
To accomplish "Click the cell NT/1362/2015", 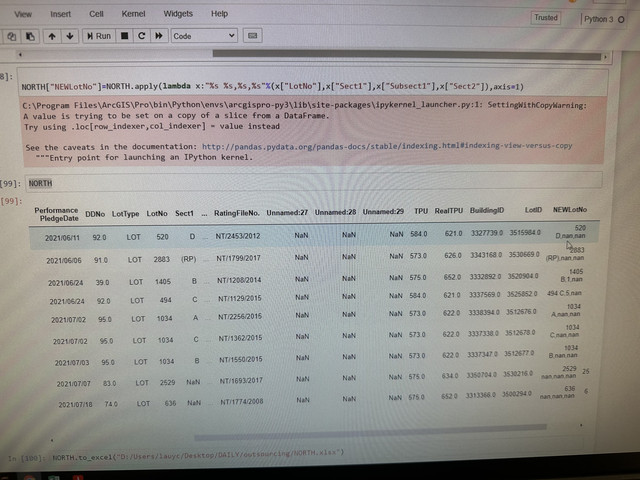I will pos(240,338).
